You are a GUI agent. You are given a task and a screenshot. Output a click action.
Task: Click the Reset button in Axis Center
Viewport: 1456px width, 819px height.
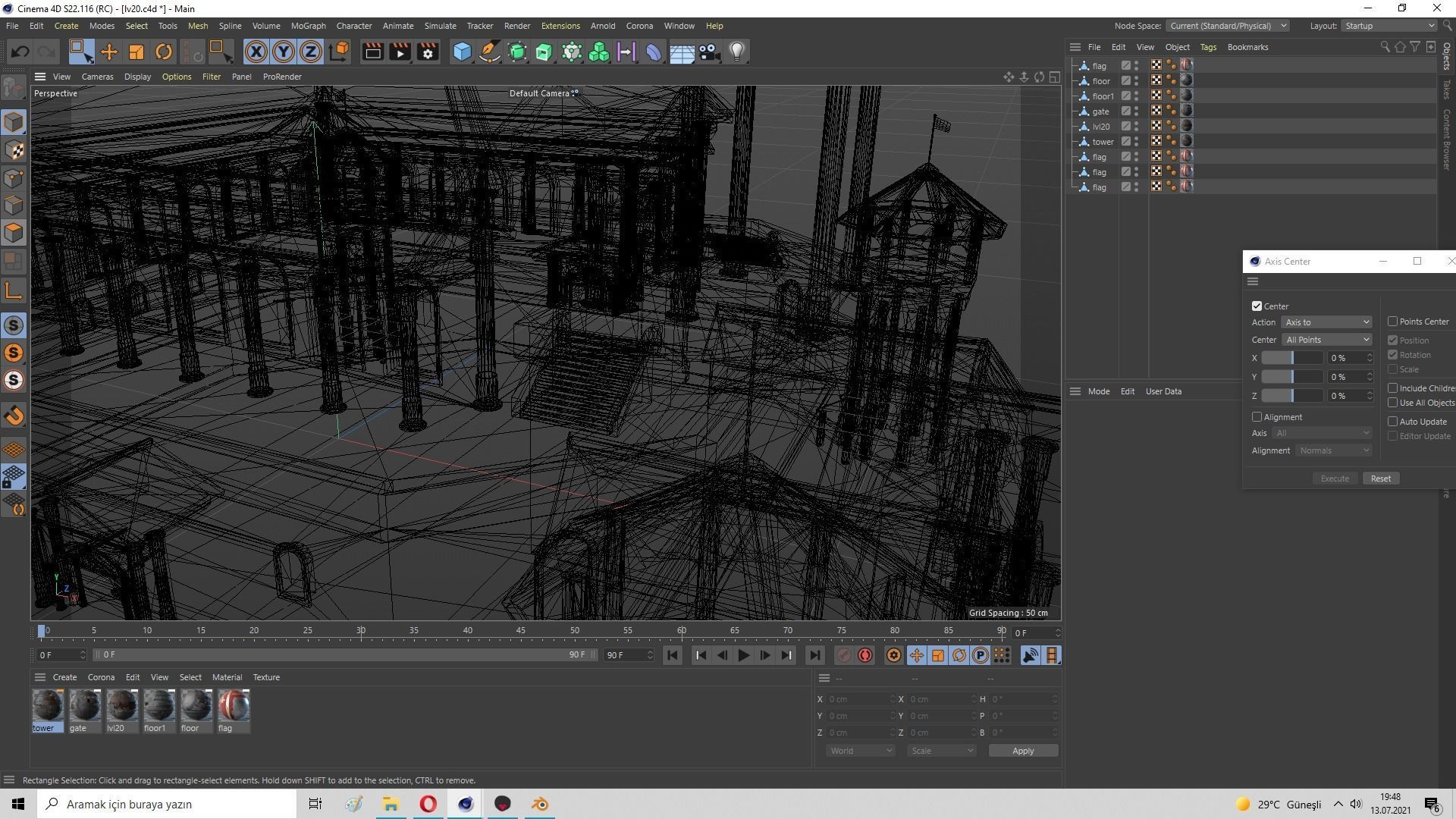click(1380, 479)
